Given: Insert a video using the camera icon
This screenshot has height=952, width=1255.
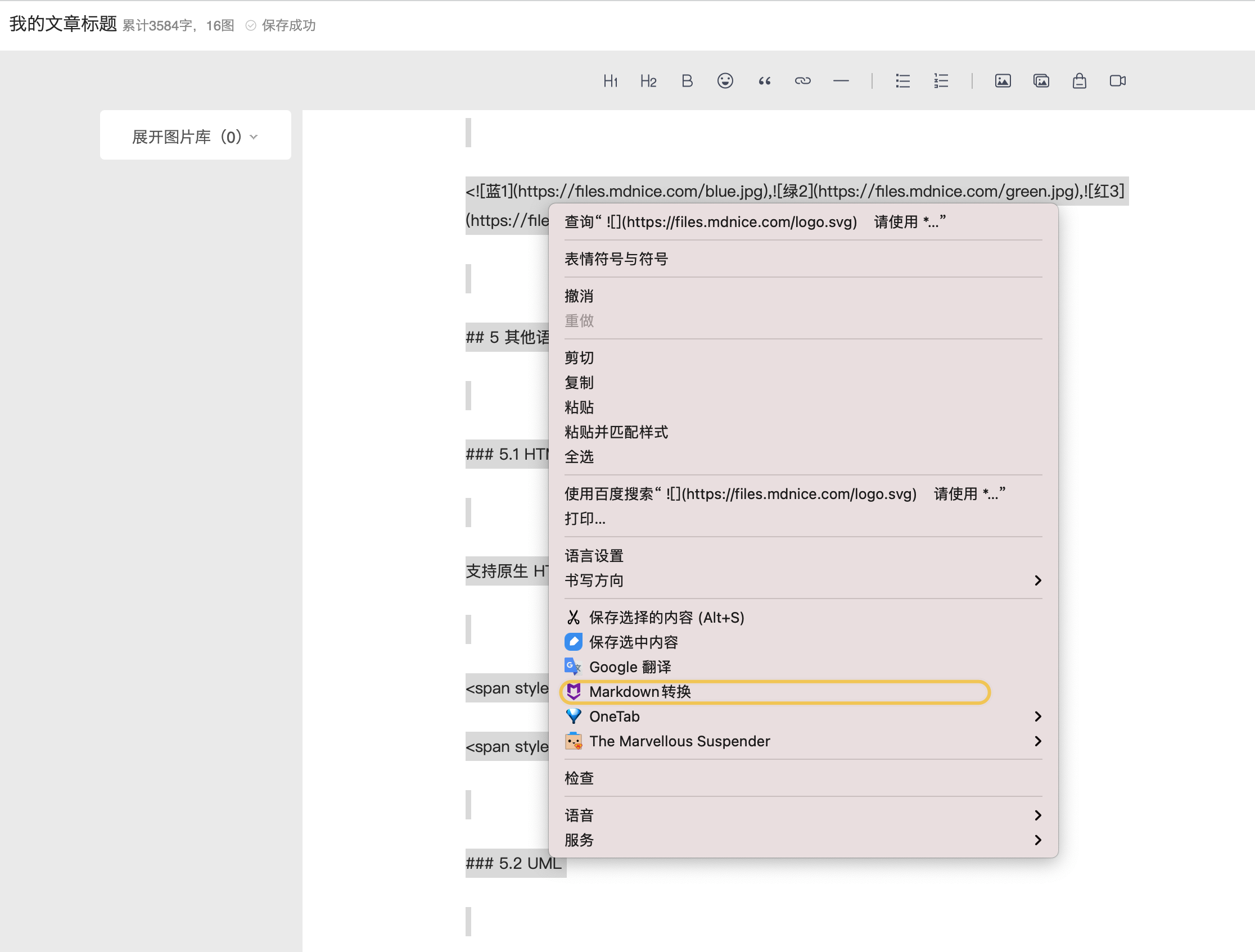Looking at the screenshot, I should [x=1117, y=80].
